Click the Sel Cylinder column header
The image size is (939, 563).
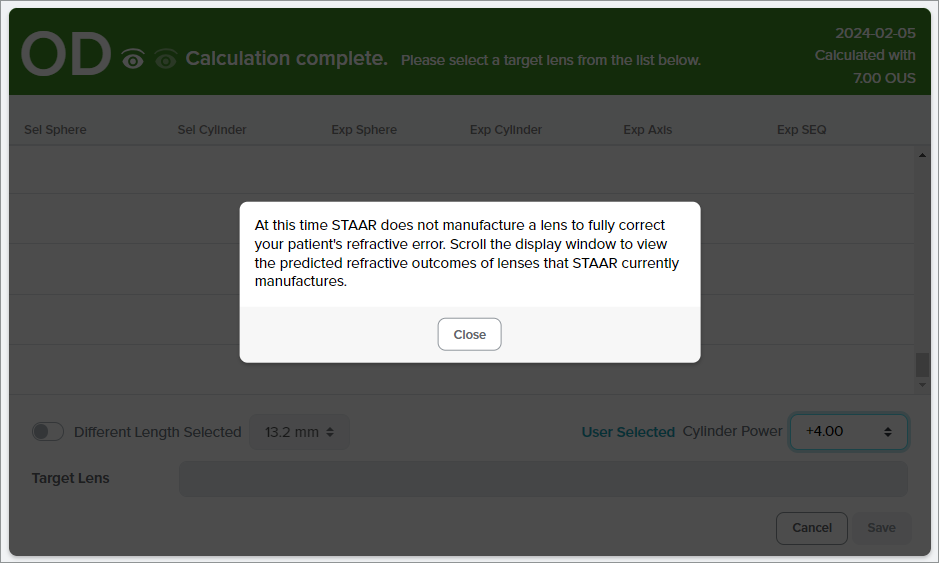click(212, 130)
